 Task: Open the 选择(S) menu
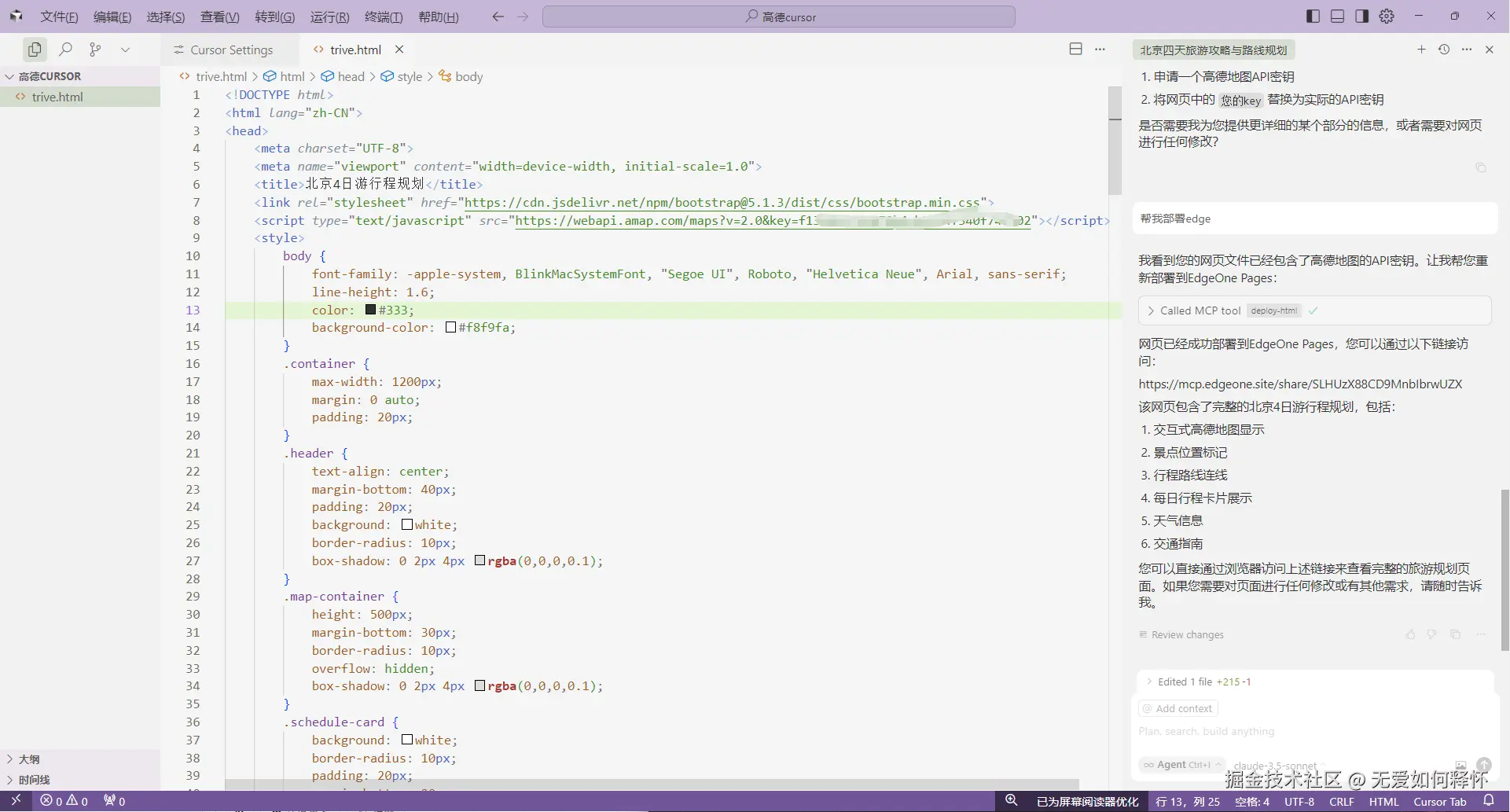pos(166,17)
